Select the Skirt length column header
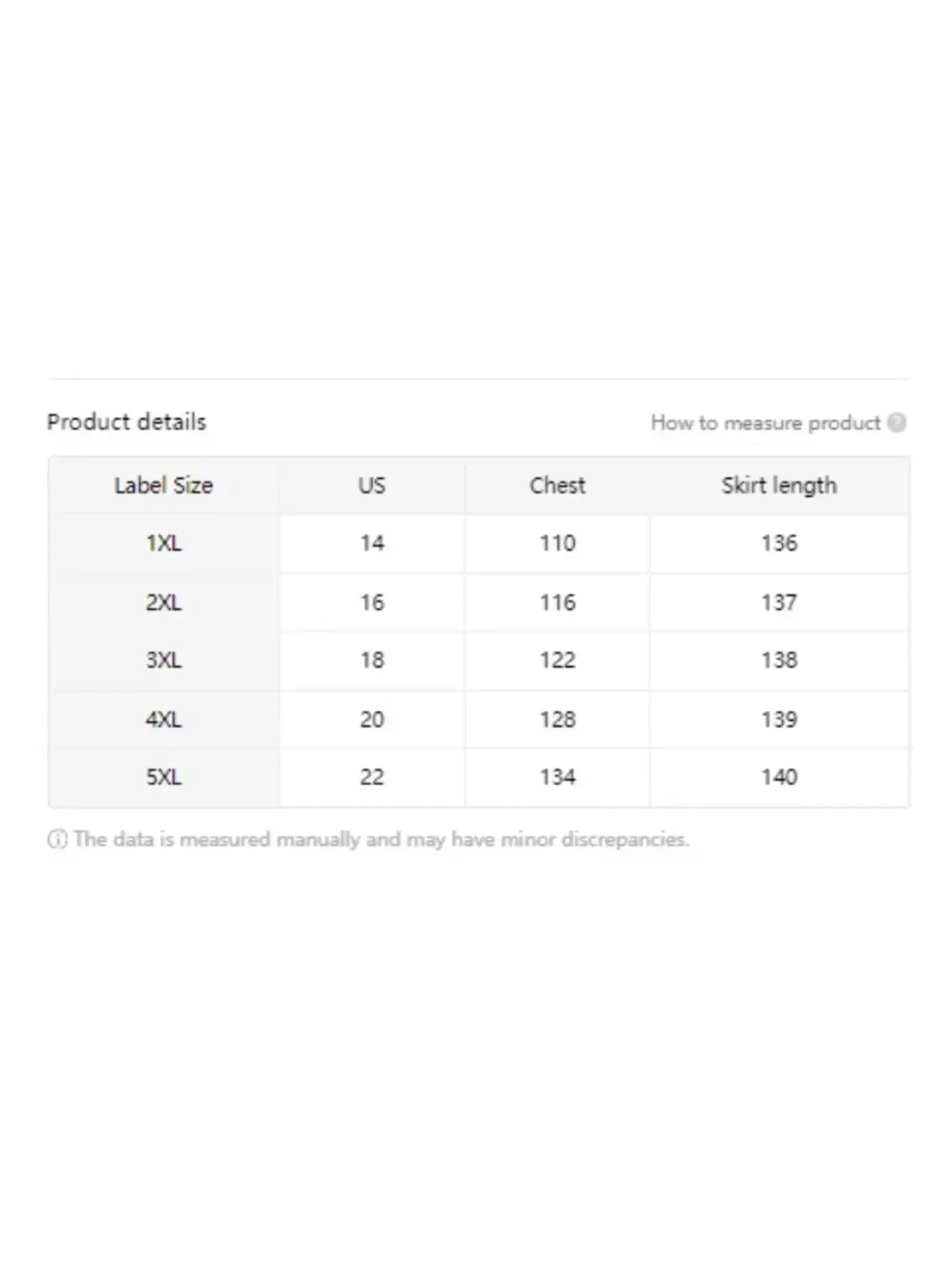The height and width of the screenshot is (1270, 952). [x=779, y=485]
